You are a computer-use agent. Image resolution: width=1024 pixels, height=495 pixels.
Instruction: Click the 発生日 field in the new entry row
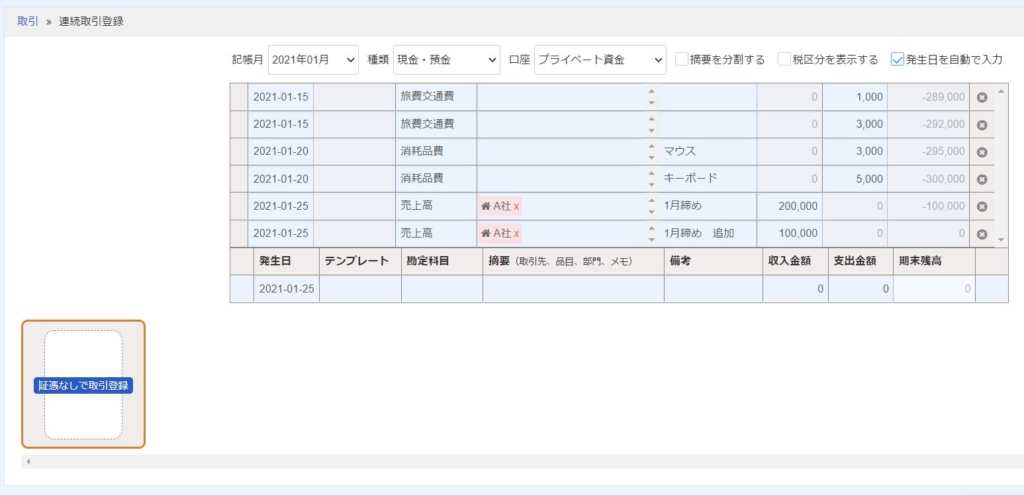coord(286,289)
